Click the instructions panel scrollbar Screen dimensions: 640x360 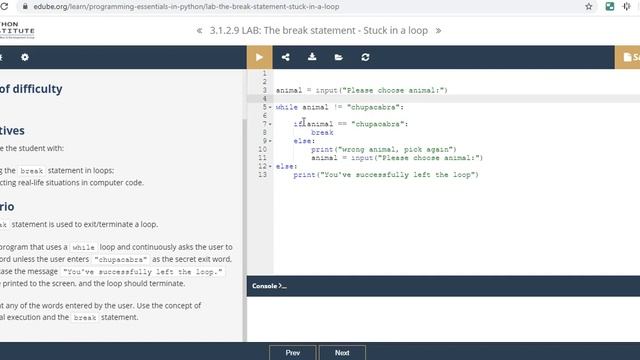tap(244, 229)
